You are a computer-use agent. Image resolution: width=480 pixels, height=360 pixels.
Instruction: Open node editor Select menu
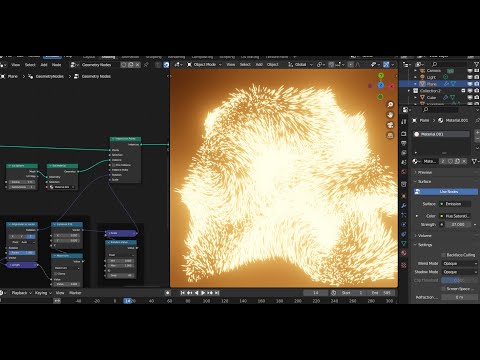(x=30, y=65)
